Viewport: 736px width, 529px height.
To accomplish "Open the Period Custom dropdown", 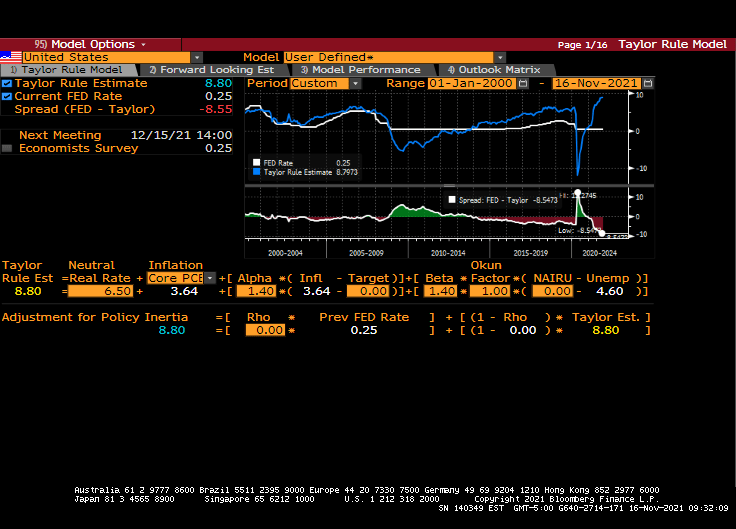I will click(356, 84).
